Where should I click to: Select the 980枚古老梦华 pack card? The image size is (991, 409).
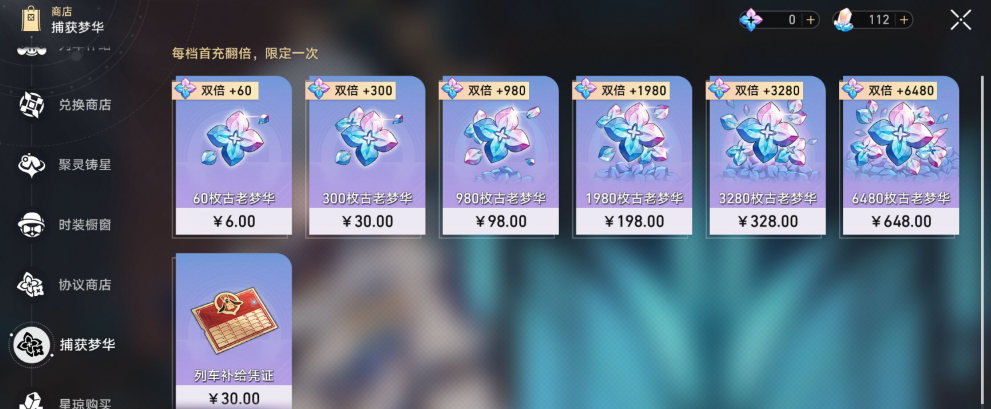(501, 156)
